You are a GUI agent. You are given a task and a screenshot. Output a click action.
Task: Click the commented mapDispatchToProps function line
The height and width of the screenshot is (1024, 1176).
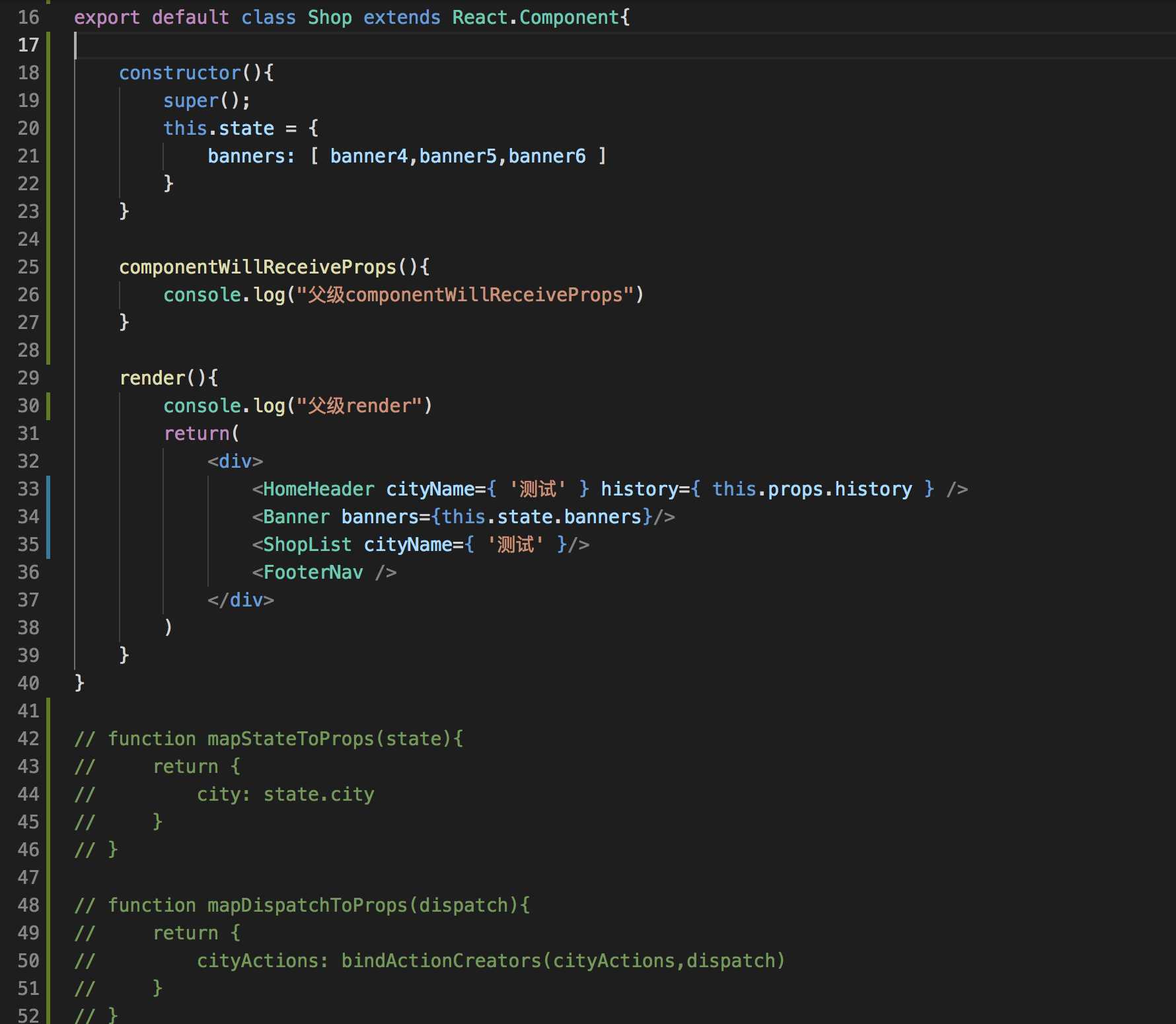(302, 905)
